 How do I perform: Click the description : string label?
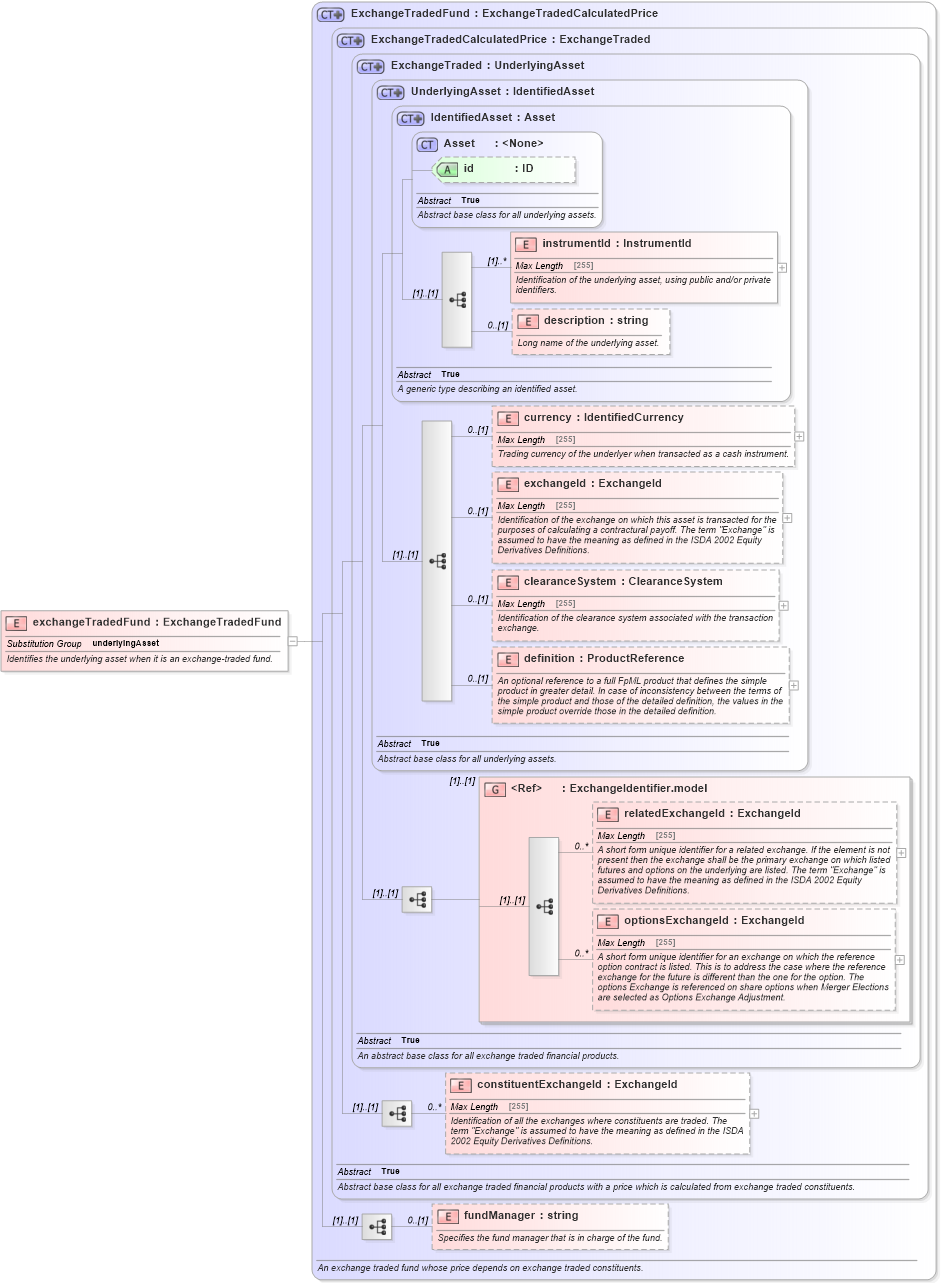pyautogui.click(x=596, y=322)
